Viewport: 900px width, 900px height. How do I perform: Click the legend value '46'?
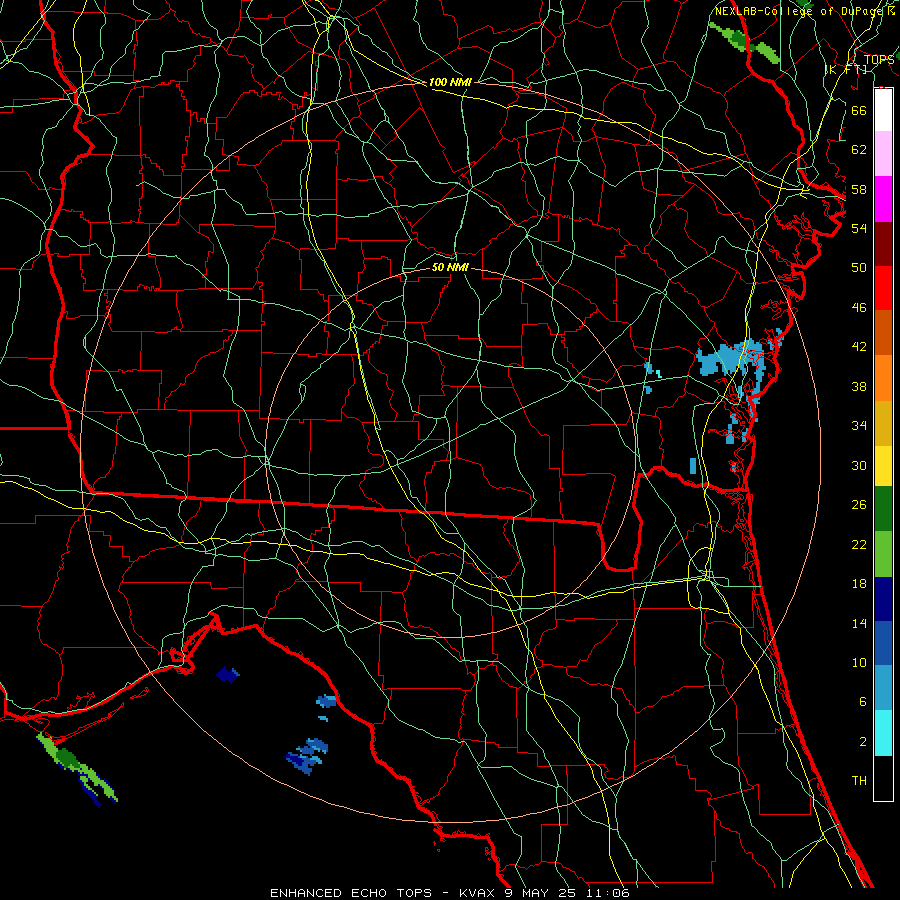coord(859,308)
